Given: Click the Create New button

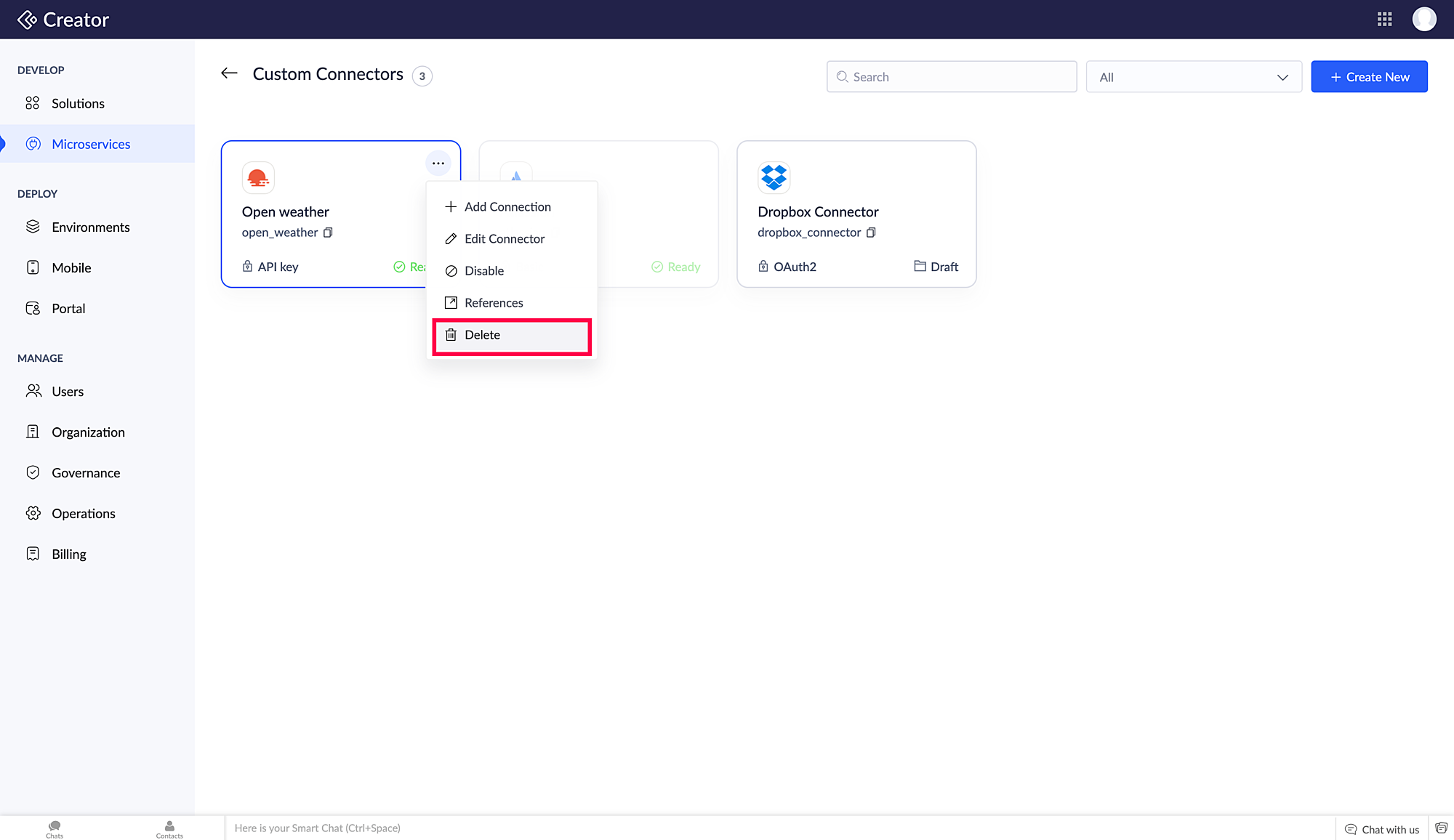Looking at the screenshot, I should (1369, 77).
